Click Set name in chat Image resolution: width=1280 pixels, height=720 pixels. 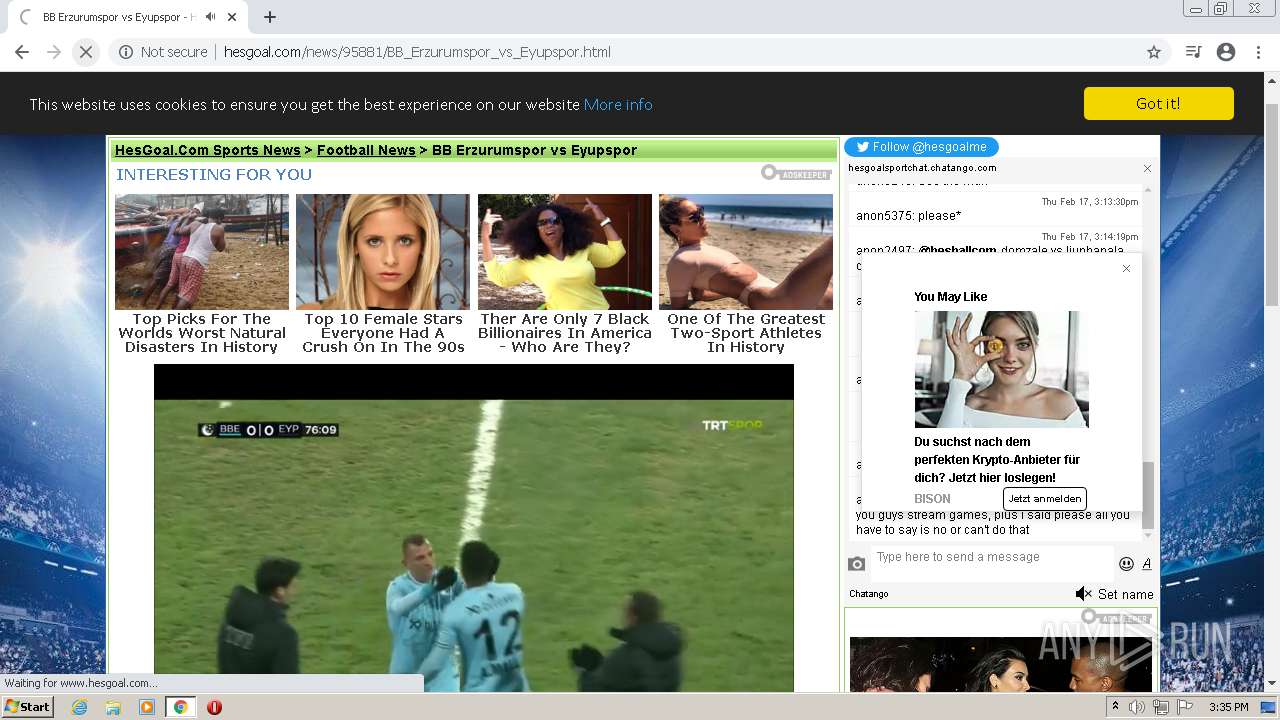coord(1126,594)
